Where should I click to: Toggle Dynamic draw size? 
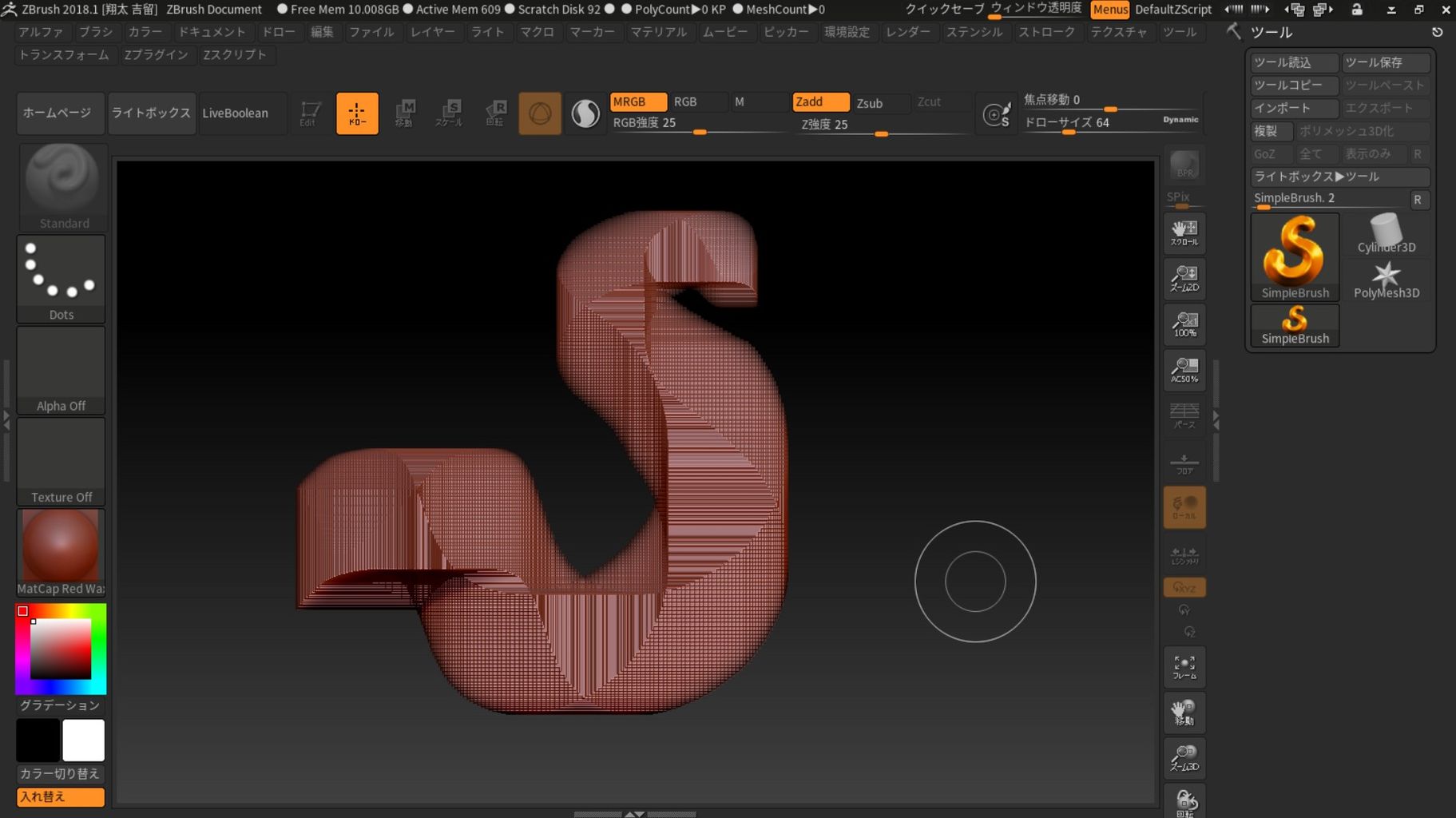(1180, 120)
